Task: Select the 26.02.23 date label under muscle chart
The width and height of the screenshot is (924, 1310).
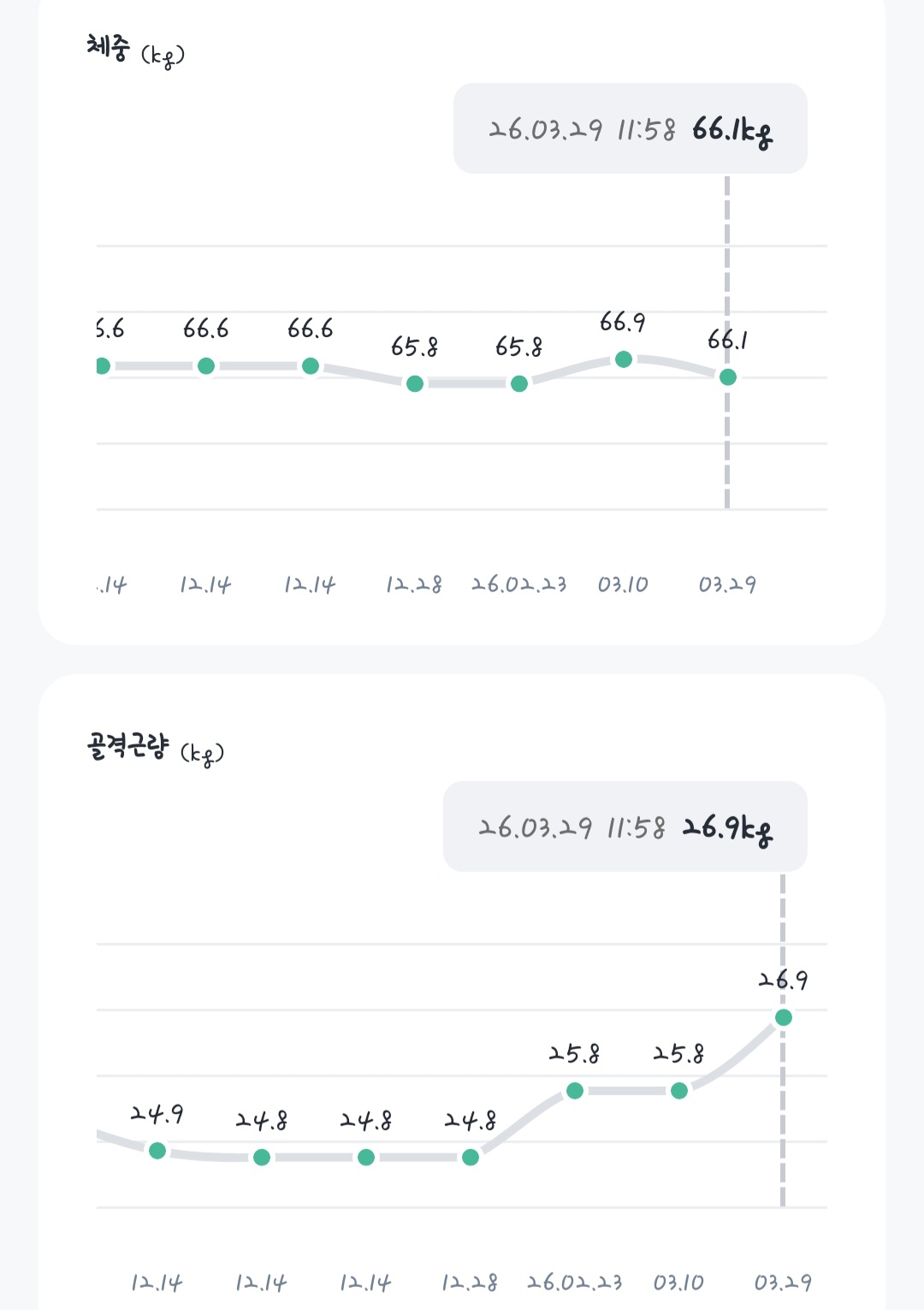Action: tap(575, 1283)
